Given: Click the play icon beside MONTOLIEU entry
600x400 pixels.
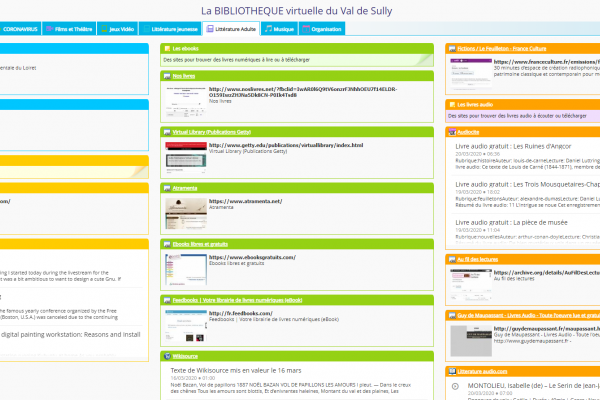Looking at the screenshot, I should (x=455, y=386).
